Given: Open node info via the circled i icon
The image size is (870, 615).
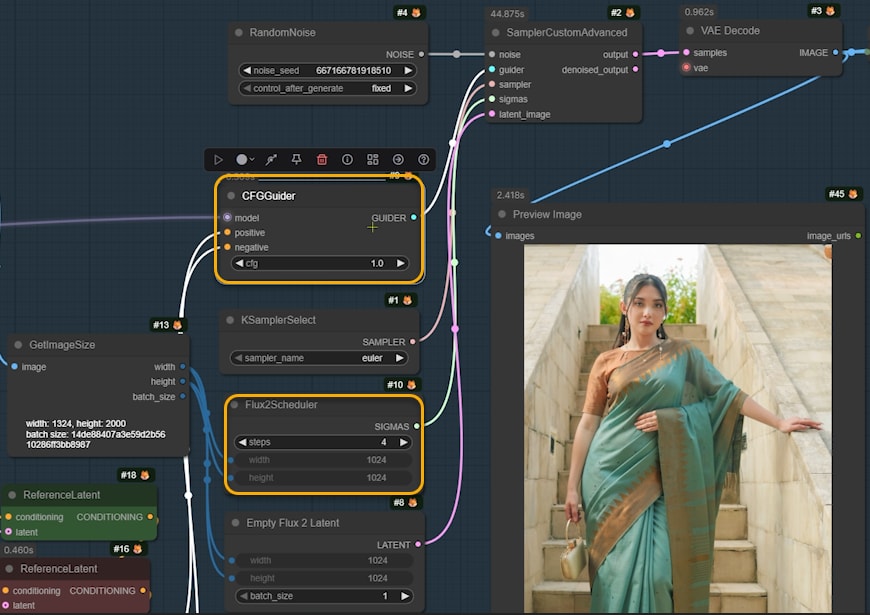Looking at the screenshot, I should (347, 159).
